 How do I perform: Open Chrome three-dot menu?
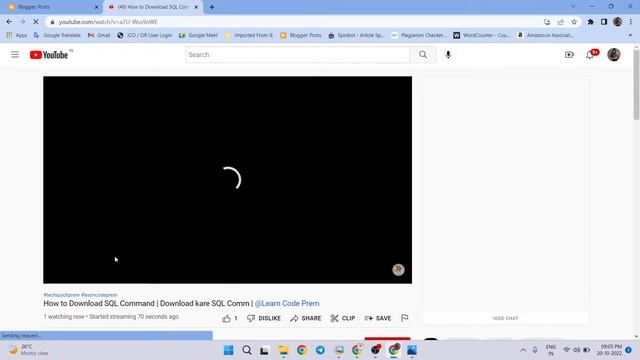click(x=631, y=22)
